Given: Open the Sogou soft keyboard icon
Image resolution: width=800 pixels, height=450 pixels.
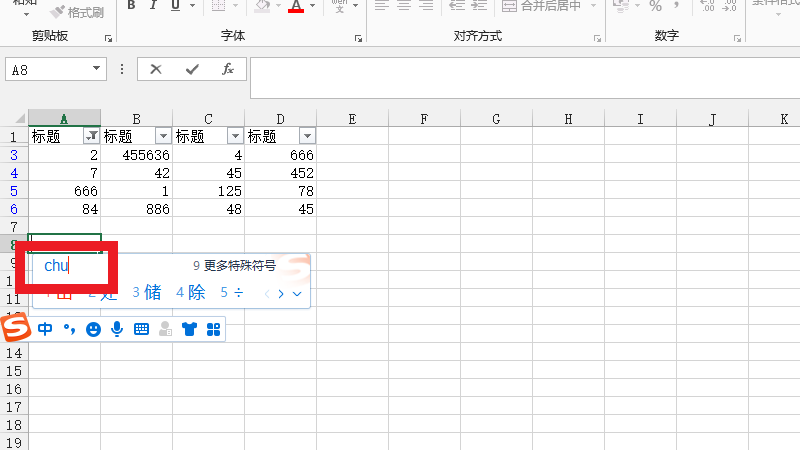Looking at the screenshot, I should click(141, 329).
